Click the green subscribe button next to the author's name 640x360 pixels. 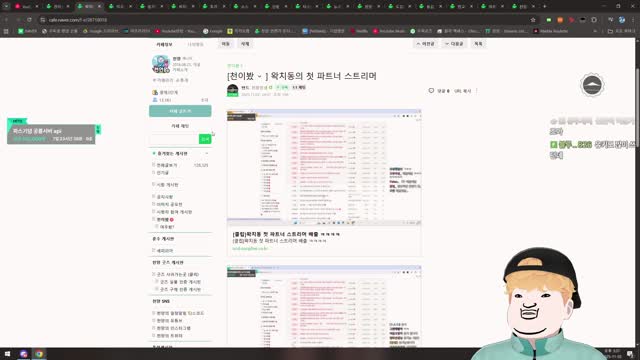[x=282, y=87]
